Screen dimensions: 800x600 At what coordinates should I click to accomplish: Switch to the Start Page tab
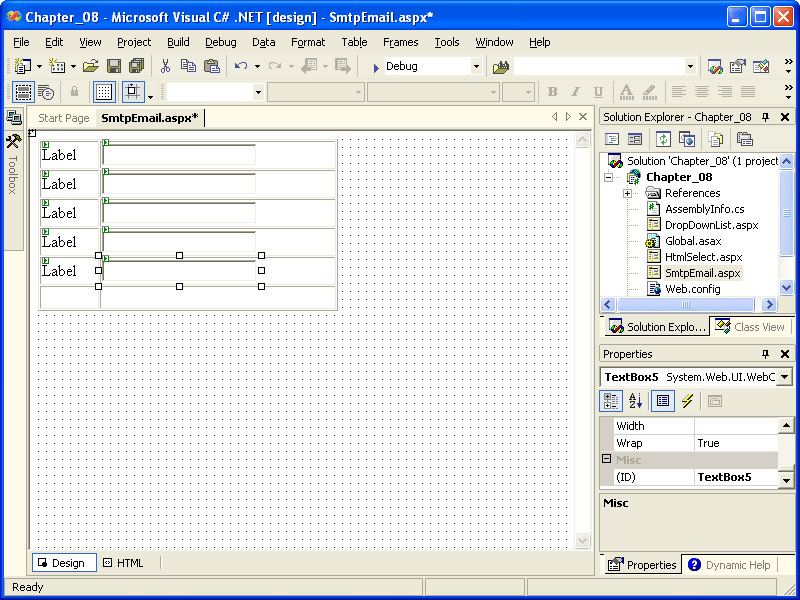(x=64, y=118)
